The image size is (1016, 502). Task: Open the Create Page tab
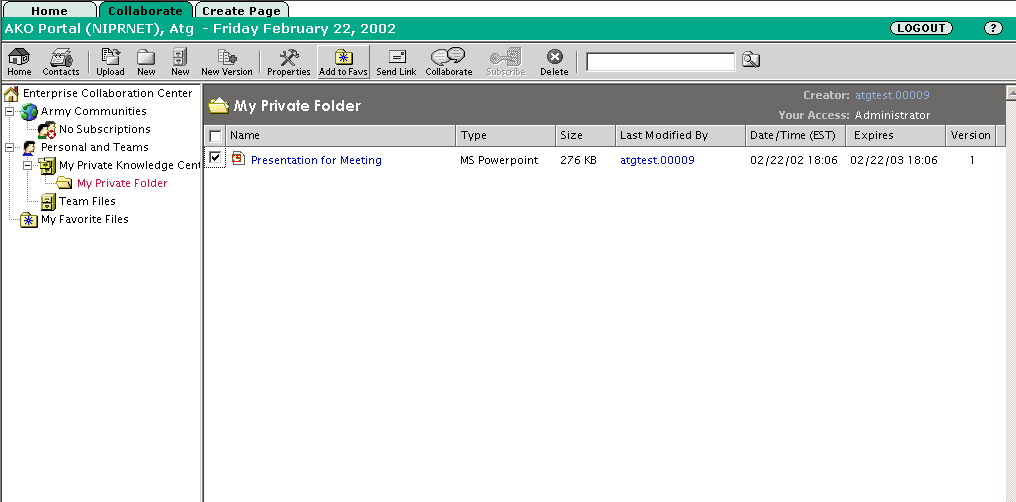click(241, 11)
